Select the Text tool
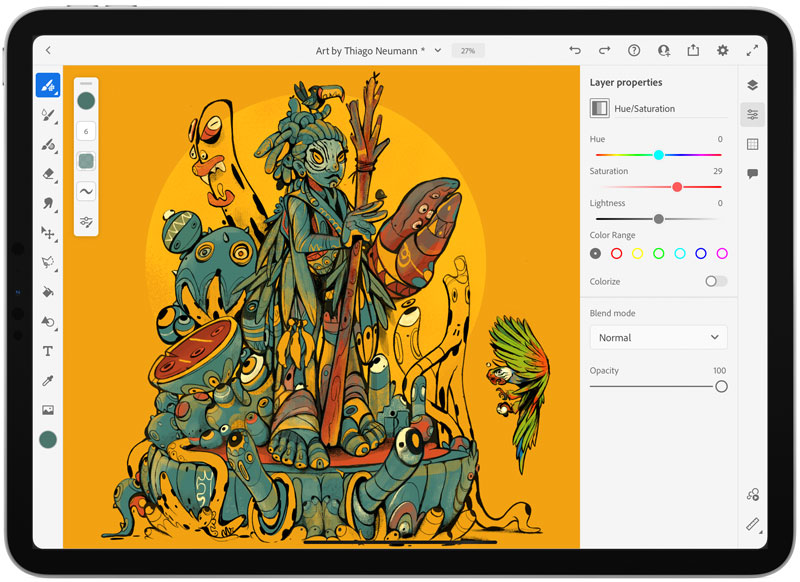The height and width of the screenshot is (582, 800). pyautogui.click(x=48, y=351)
